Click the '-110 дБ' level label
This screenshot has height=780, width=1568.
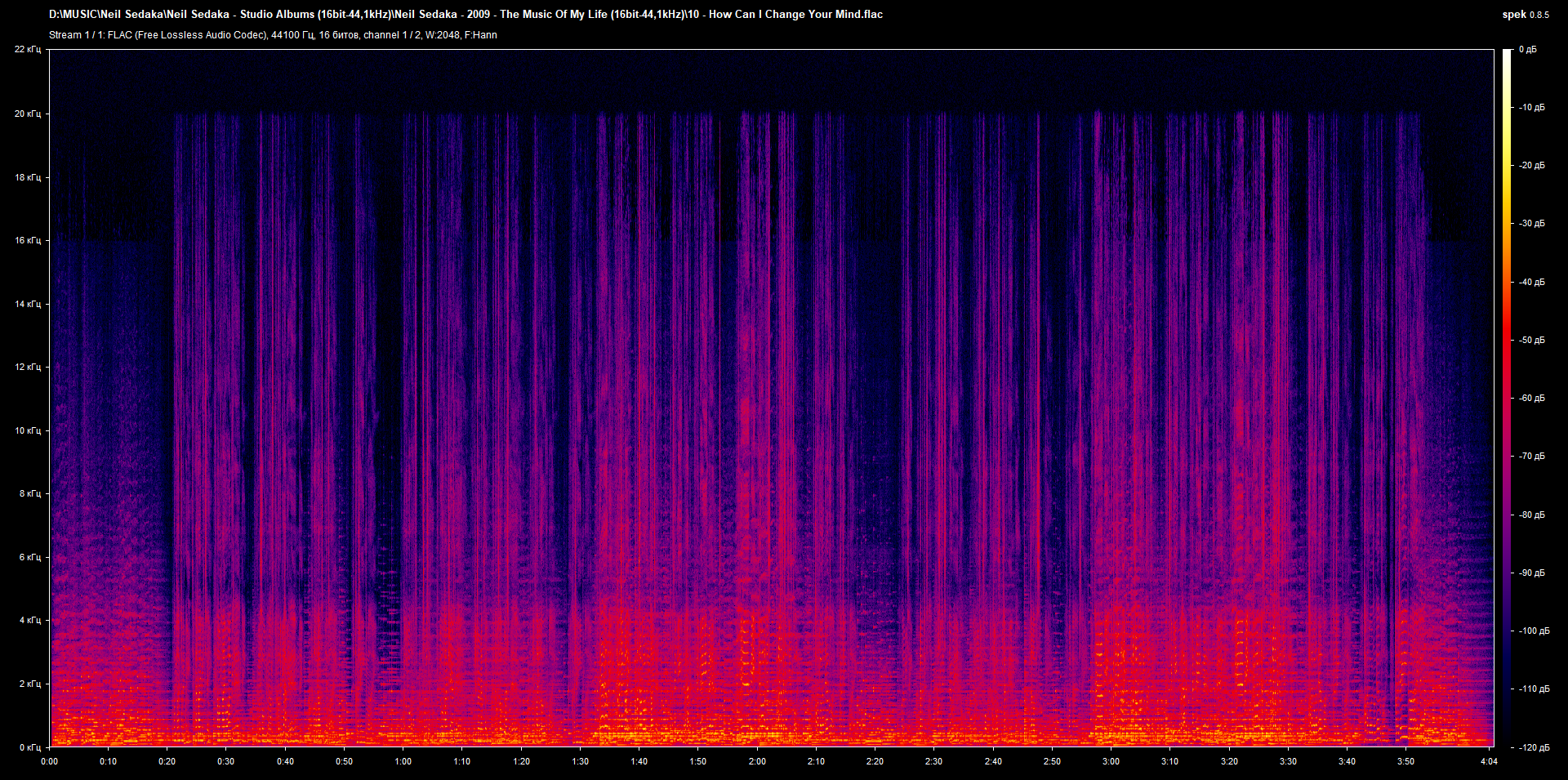point(1535,689)
